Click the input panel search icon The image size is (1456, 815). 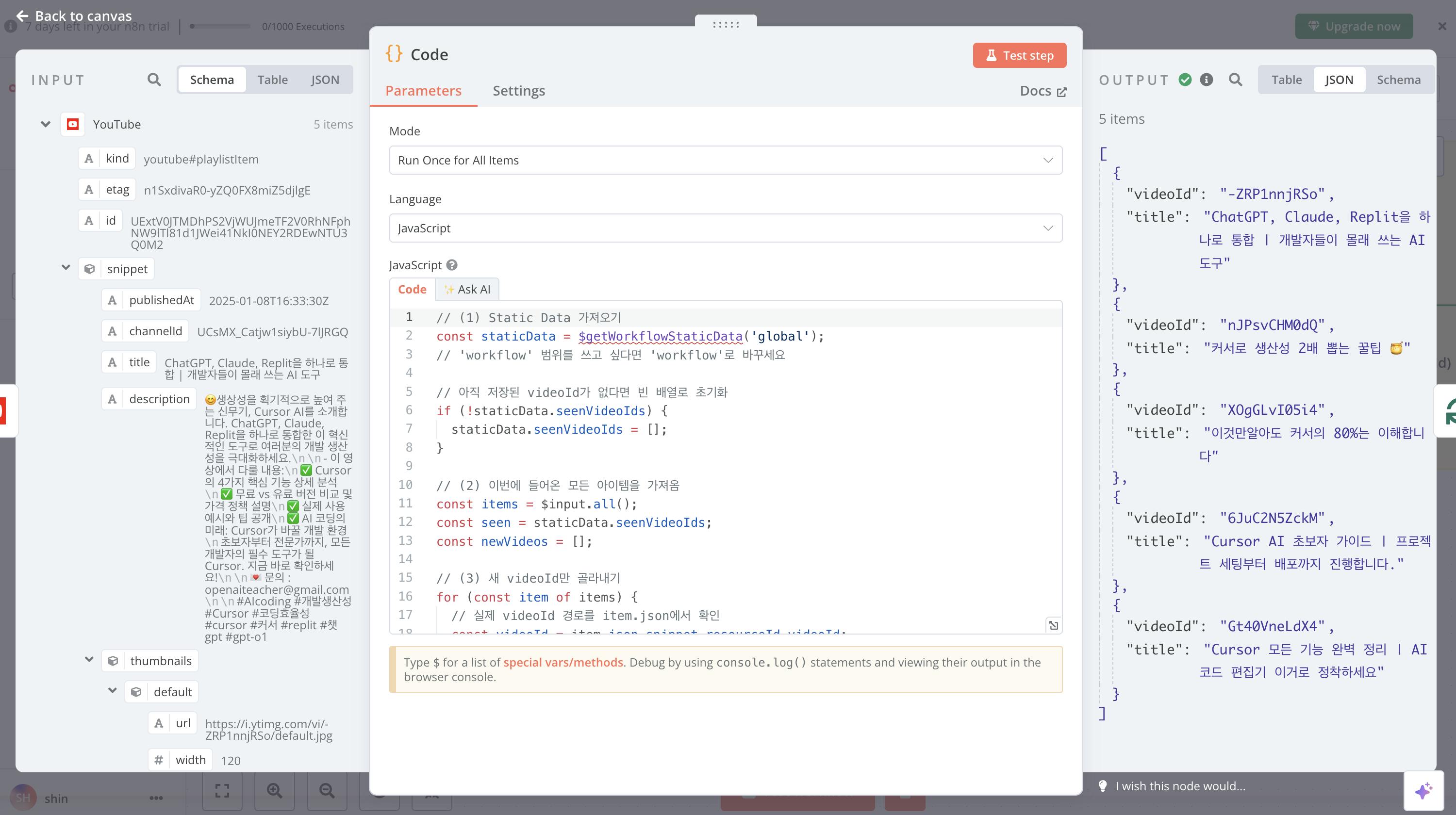[x=154, y=80]
